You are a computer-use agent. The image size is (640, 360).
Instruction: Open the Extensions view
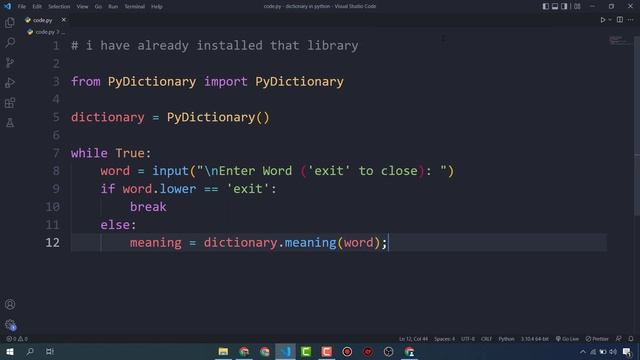click(10, 102)
